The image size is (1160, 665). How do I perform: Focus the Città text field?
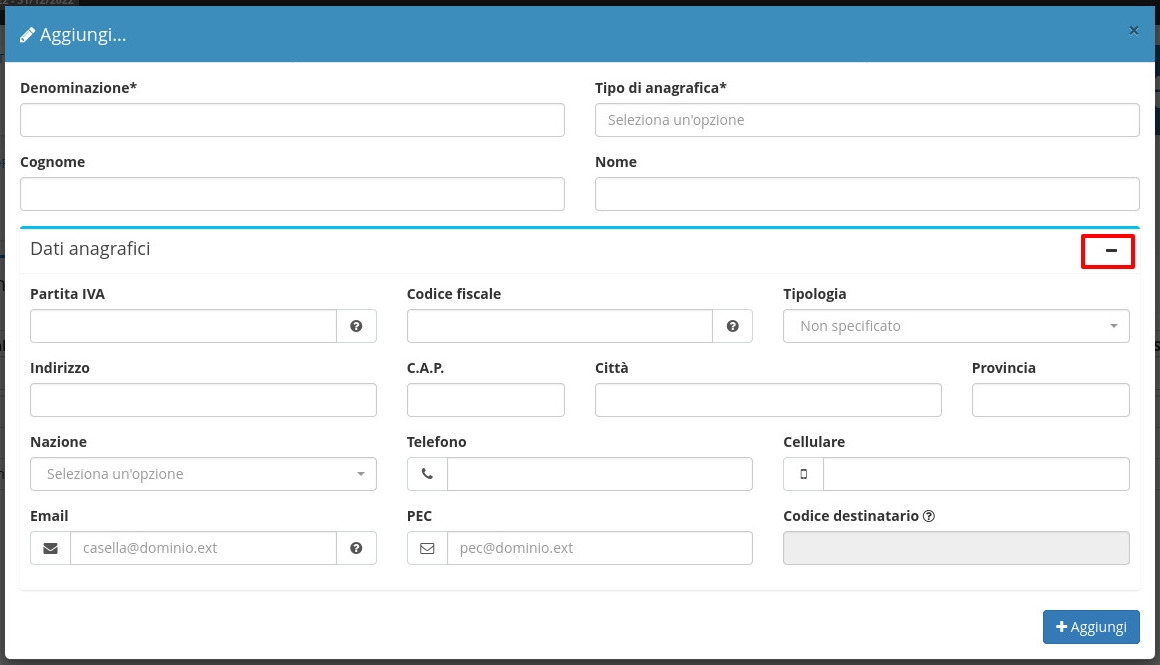(768, 400)
